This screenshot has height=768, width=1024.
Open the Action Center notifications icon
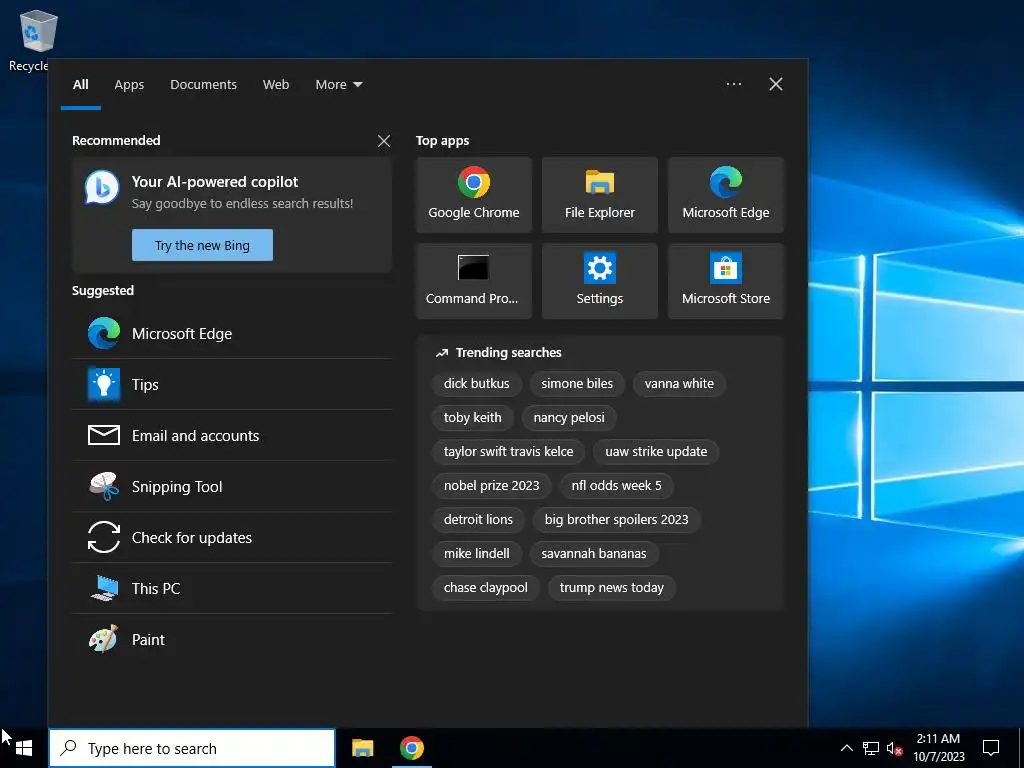click(991, 748)
